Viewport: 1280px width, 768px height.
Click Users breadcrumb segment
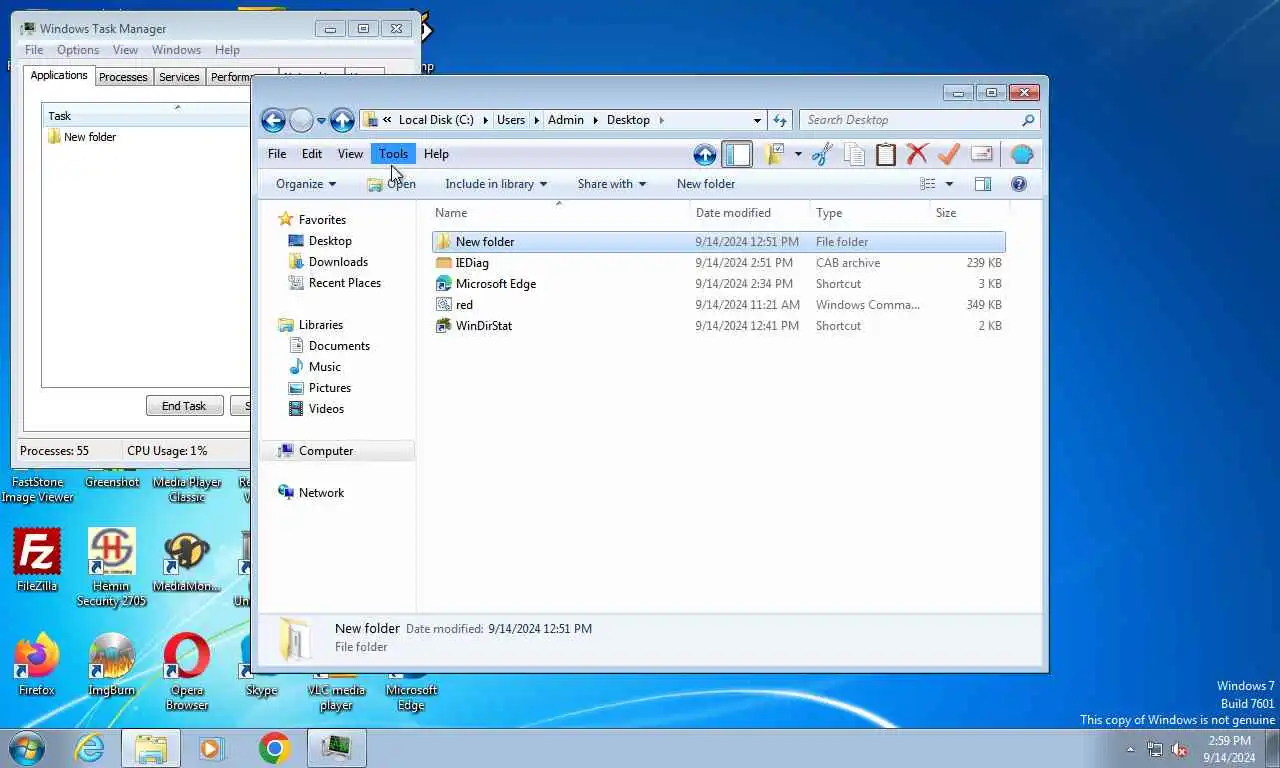click(511, 120)
